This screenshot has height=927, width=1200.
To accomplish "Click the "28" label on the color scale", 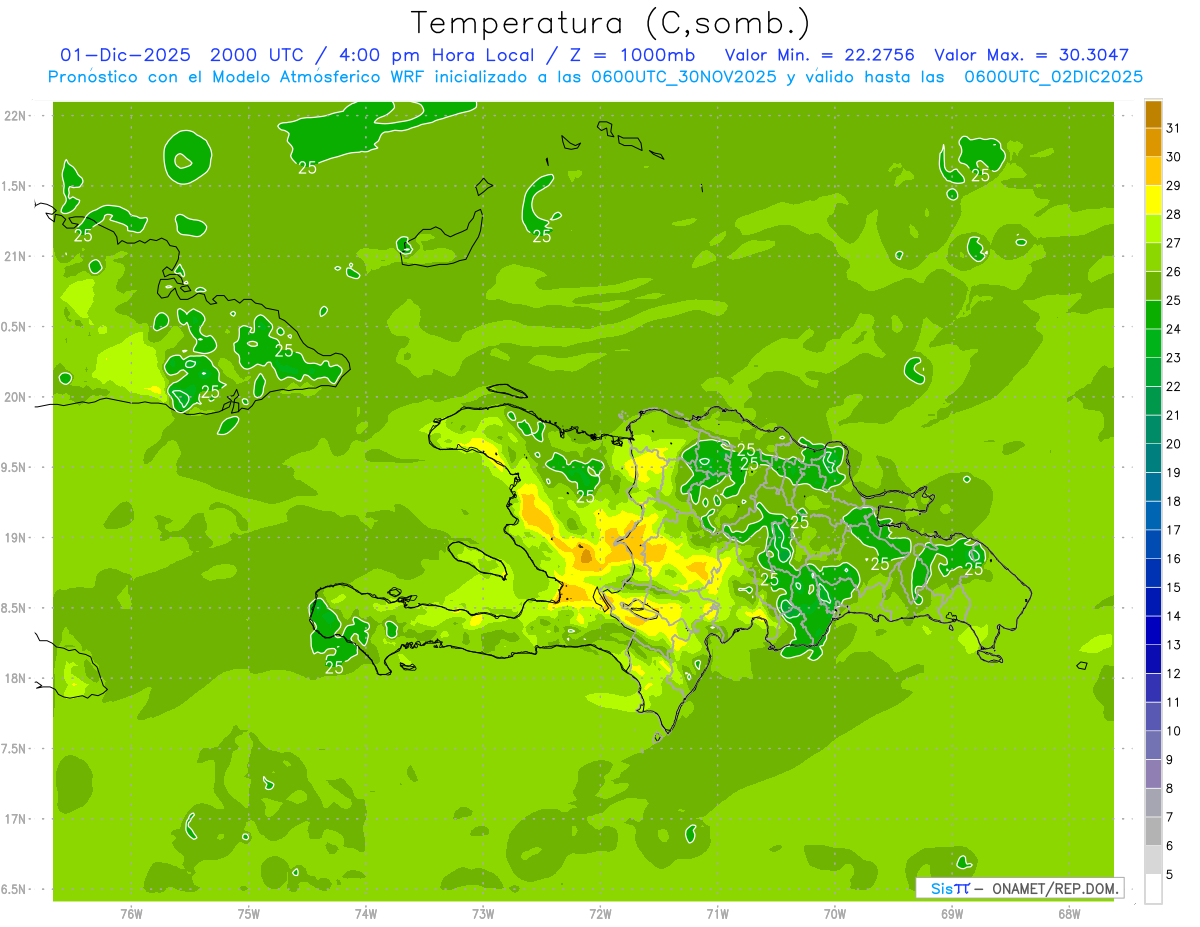I will click(x=1174, y=214).
